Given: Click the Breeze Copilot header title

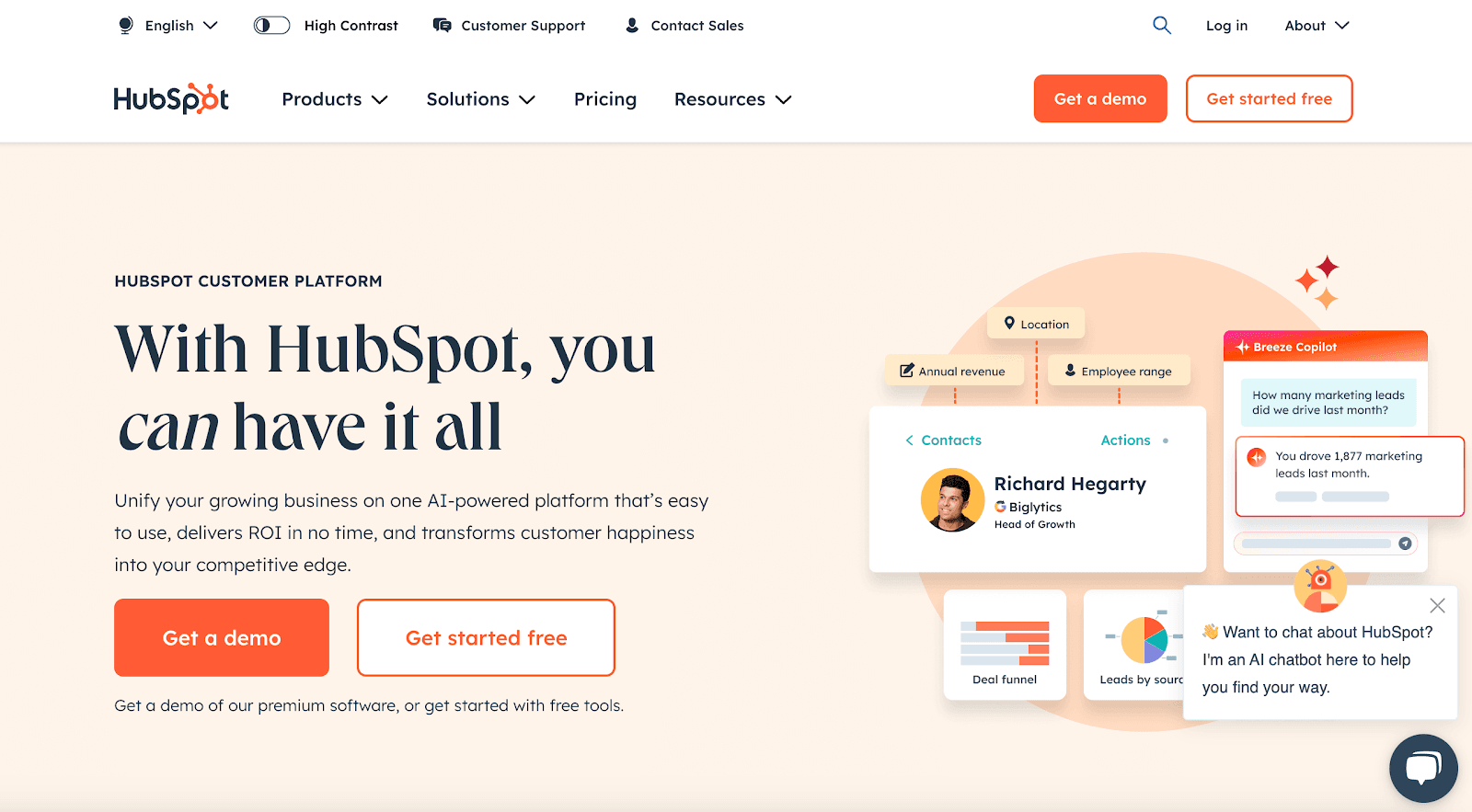Looking at the screenshot, I should pos(1294,347).
